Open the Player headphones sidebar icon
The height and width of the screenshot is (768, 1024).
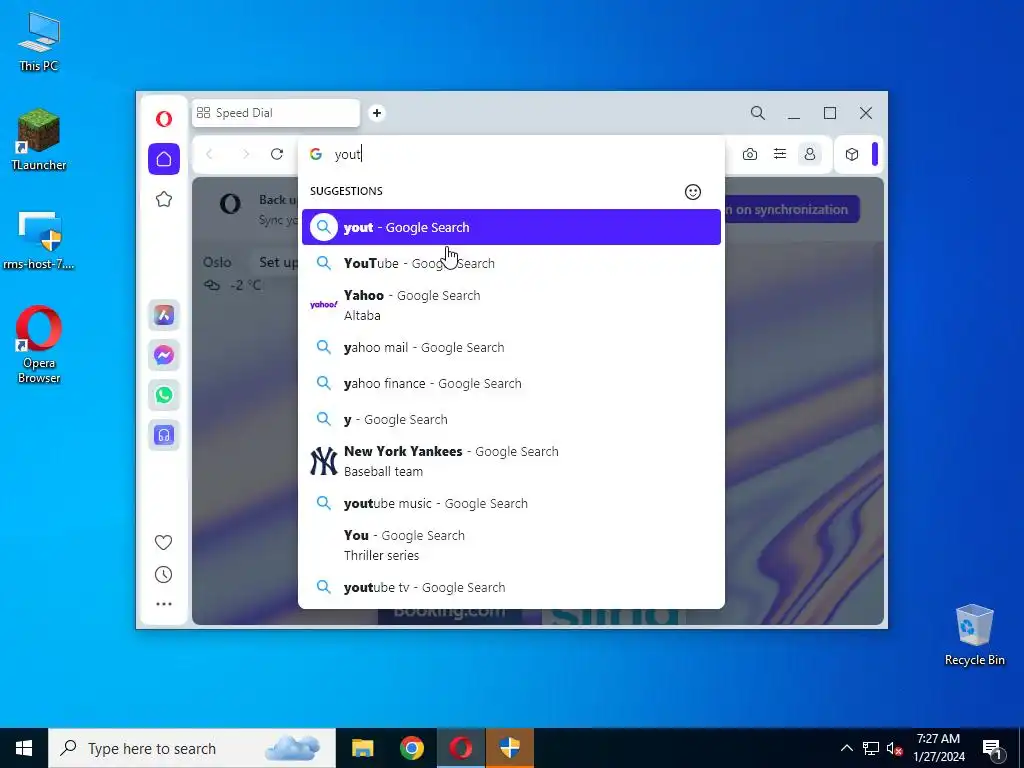[x=164, y=435]
